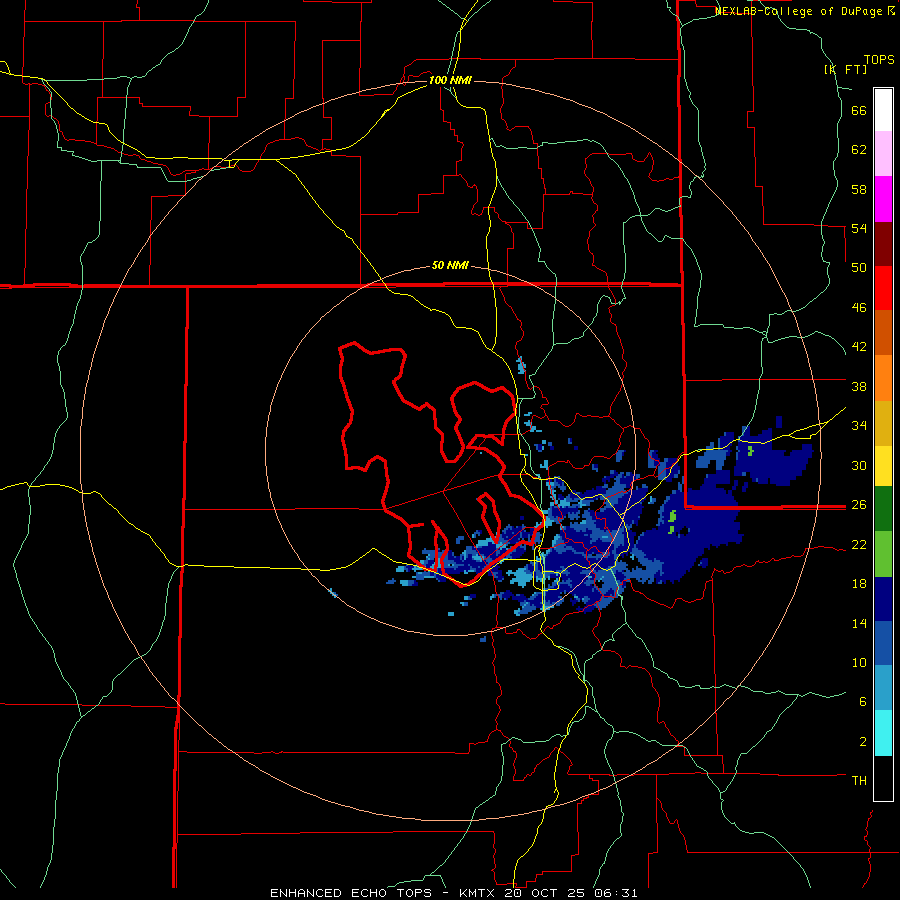900x900 pixels.
Task: Click the "NEXLAB-College of DuPage" credit text
Action: [x=798, y=11]
